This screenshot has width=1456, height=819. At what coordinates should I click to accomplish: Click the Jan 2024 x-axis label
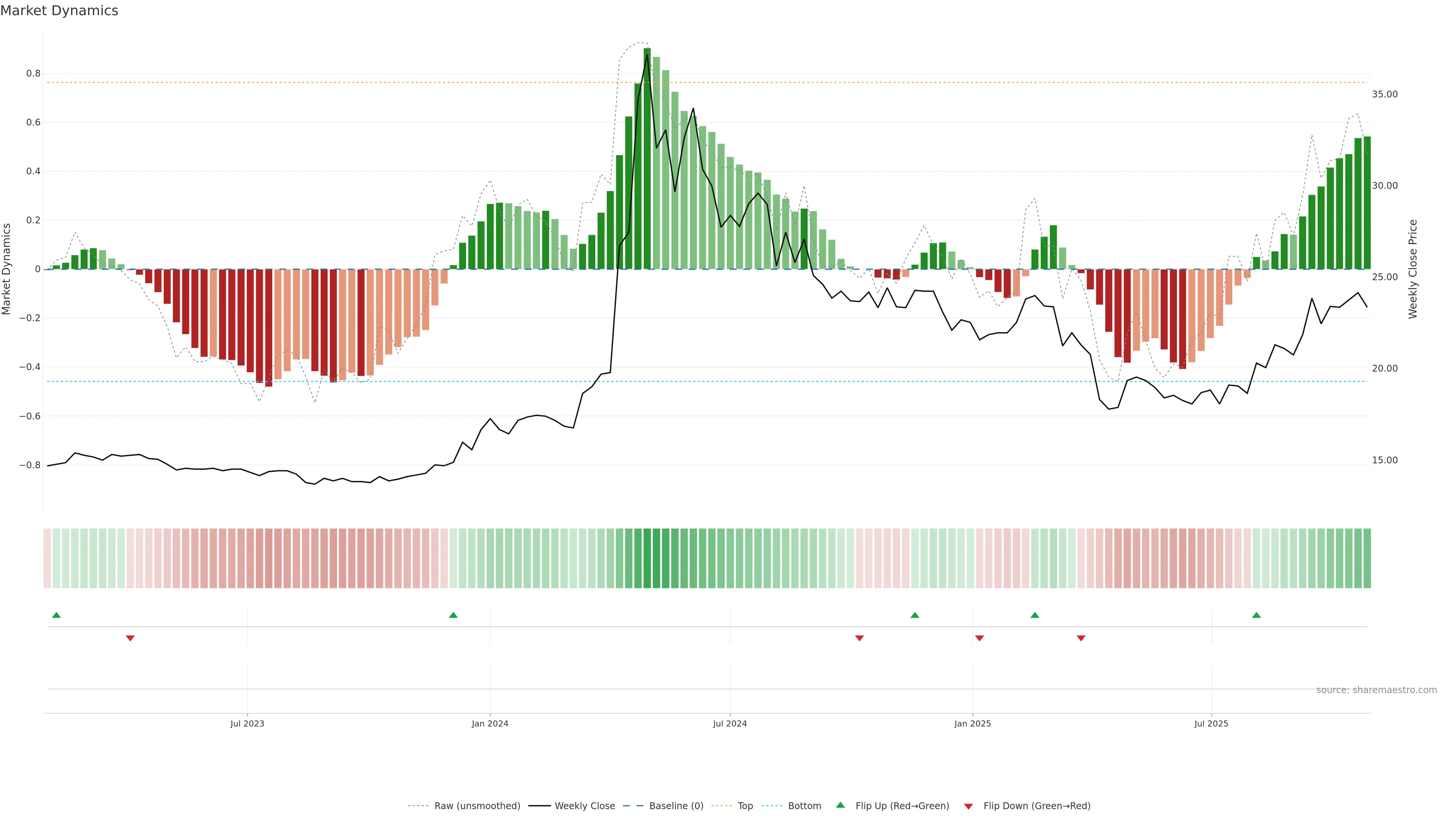(x=490, y=723)
